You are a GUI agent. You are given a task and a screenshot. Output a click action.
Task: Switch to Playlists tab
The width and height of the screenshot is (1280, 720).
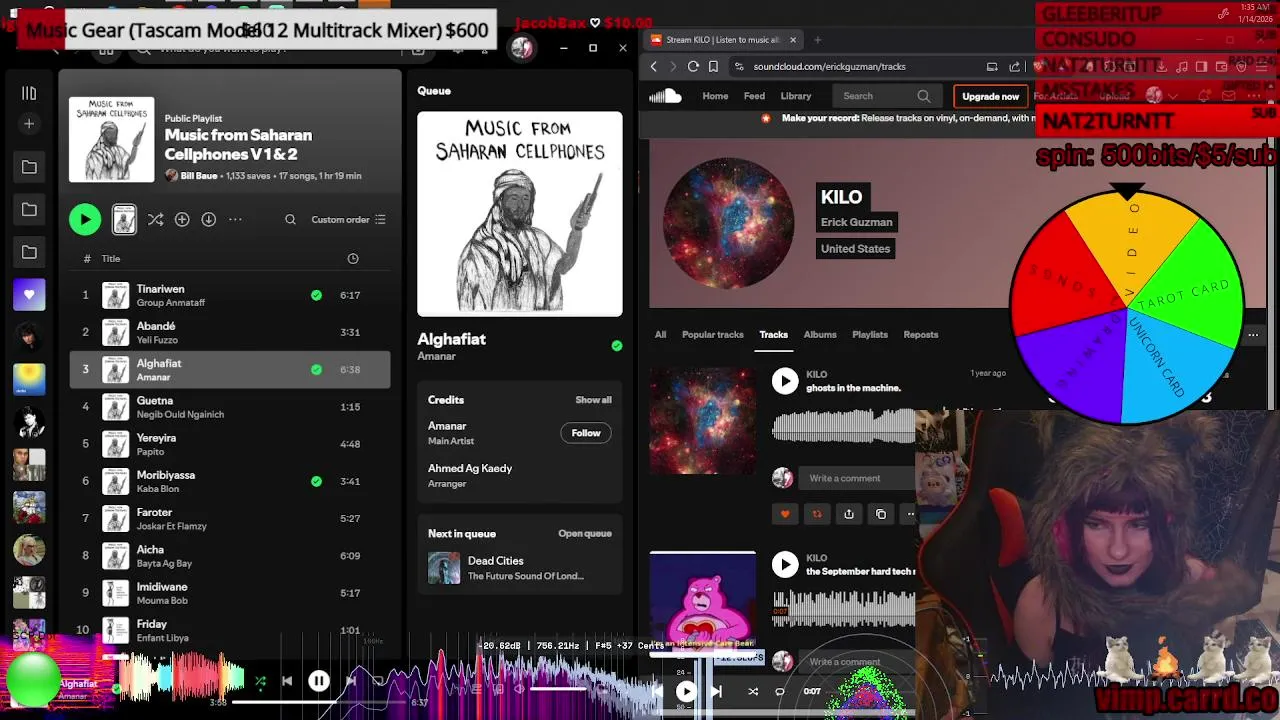click(870, 335)
